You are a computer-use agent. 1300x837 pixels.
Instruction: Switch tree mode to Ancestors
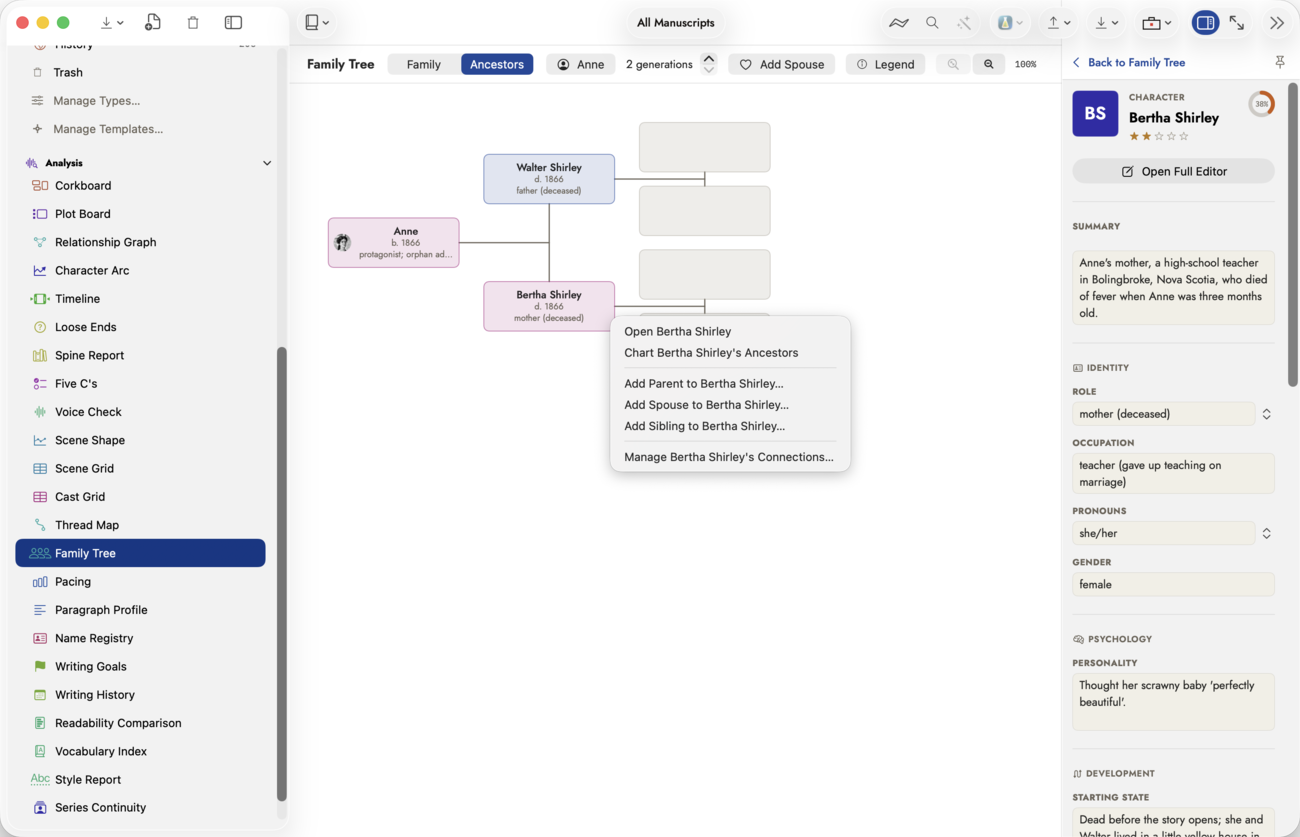pos(497,64)
